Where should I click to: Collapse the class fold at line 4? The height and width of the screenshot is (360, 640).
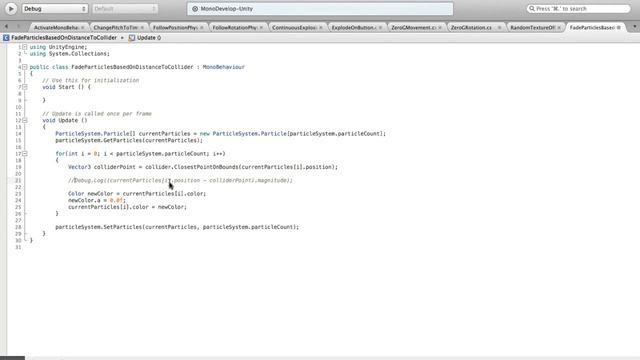25,67
